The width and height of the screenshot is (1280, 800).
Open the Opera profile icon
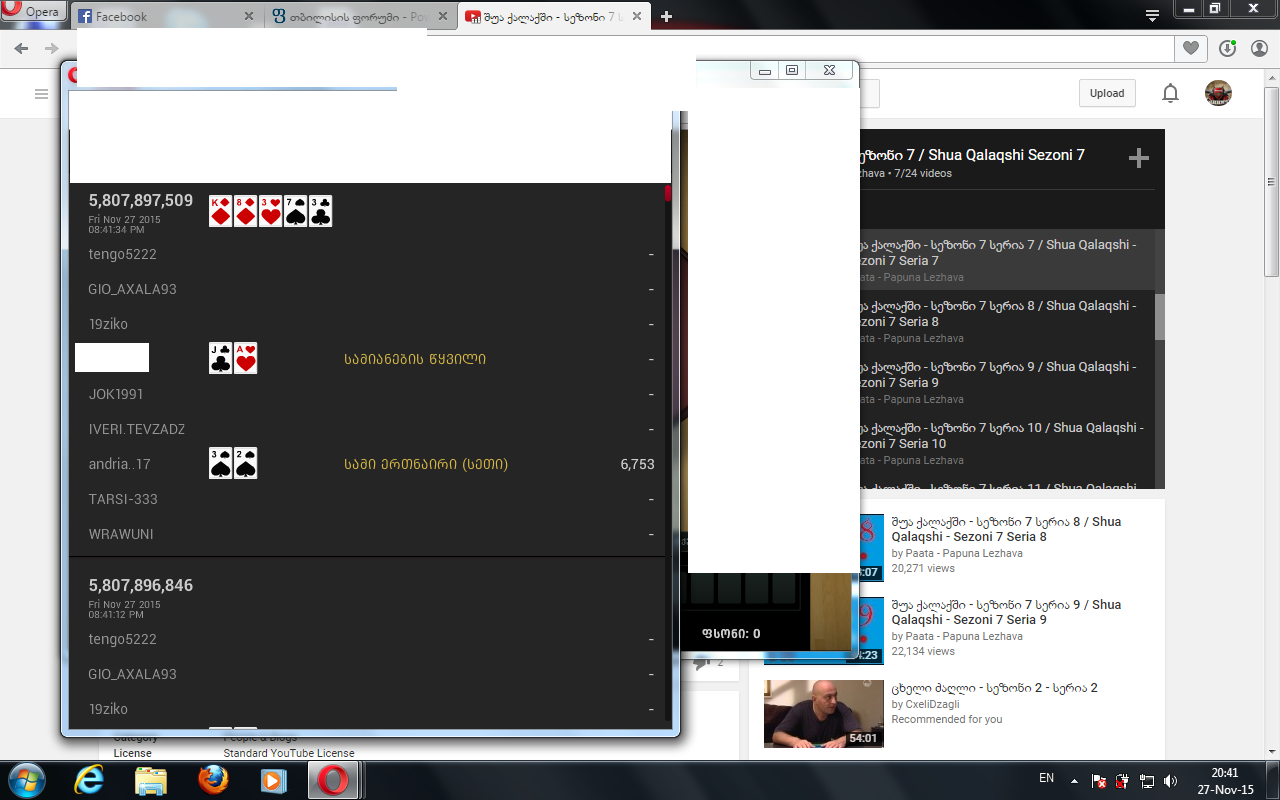tap(1258, 48)
